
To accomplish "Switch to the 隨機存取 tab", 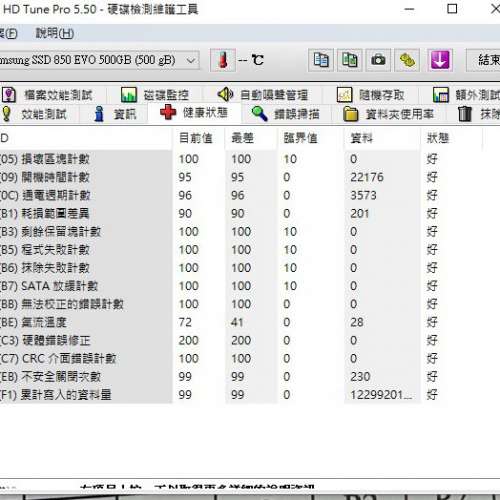I will click(371, 95).
